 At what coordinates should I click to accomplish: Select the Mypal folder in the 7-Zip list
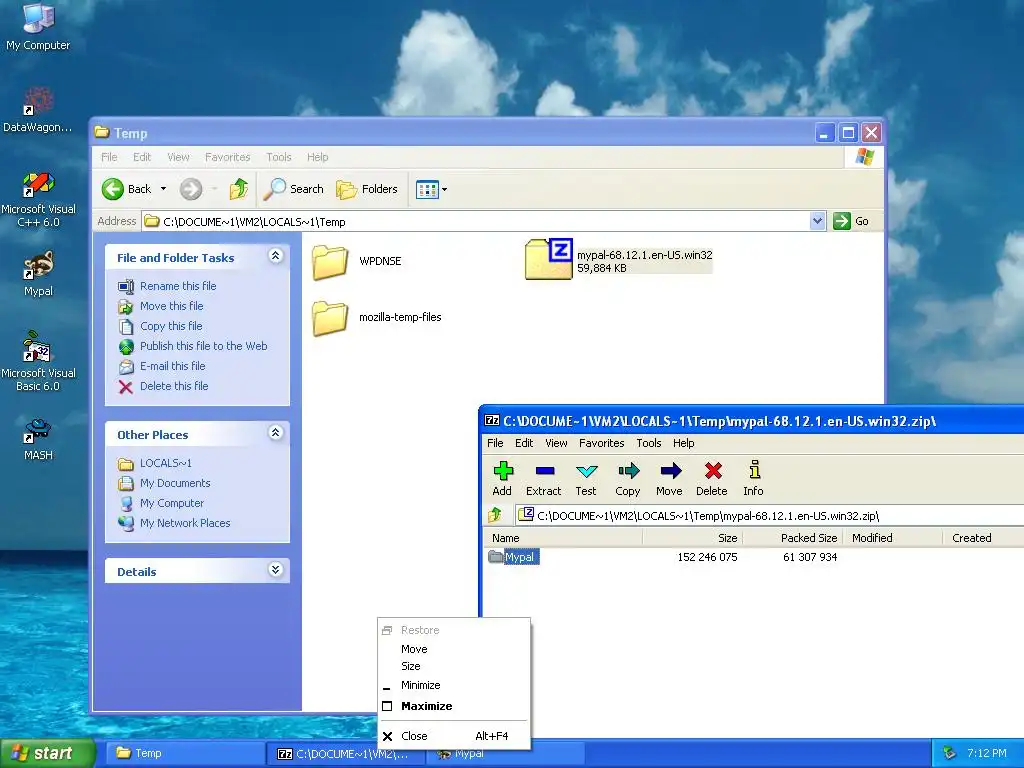point(513,557)
